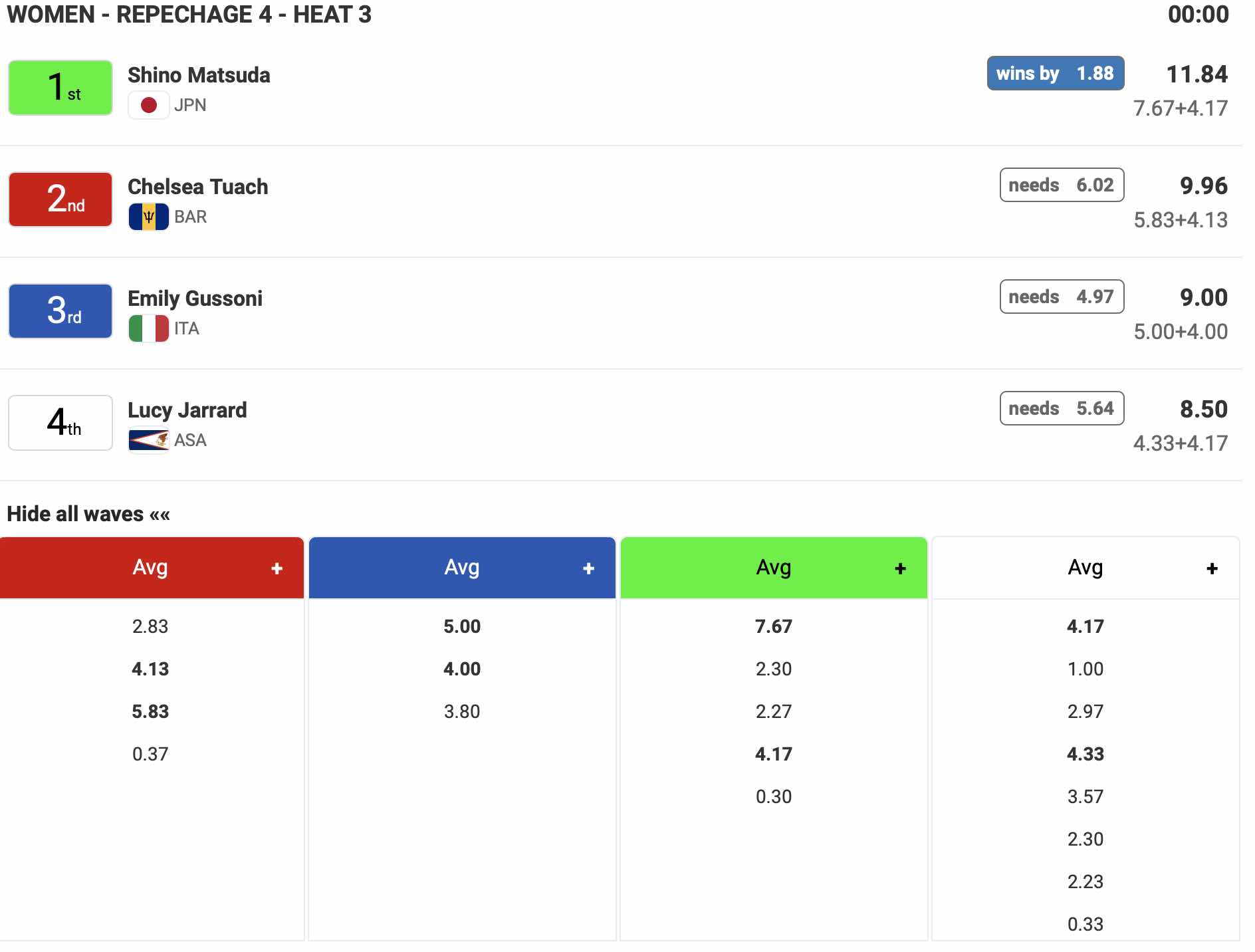Click Italy flag icon under Emily Gussoni
Screen dimensions: 1255x952
pos(148,328)
